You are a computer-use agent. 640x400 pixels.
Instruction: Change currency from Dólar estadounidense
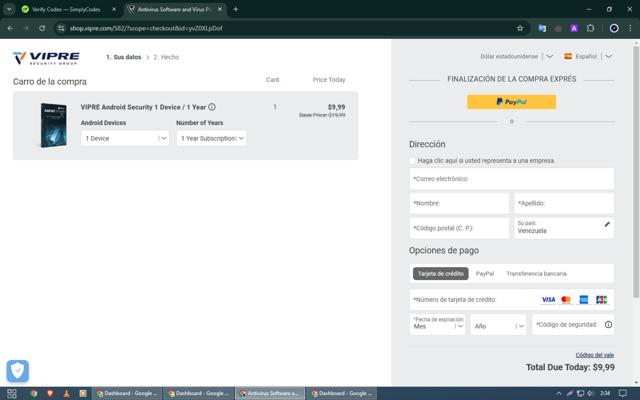pyautogui.click(x=516, y=56)
